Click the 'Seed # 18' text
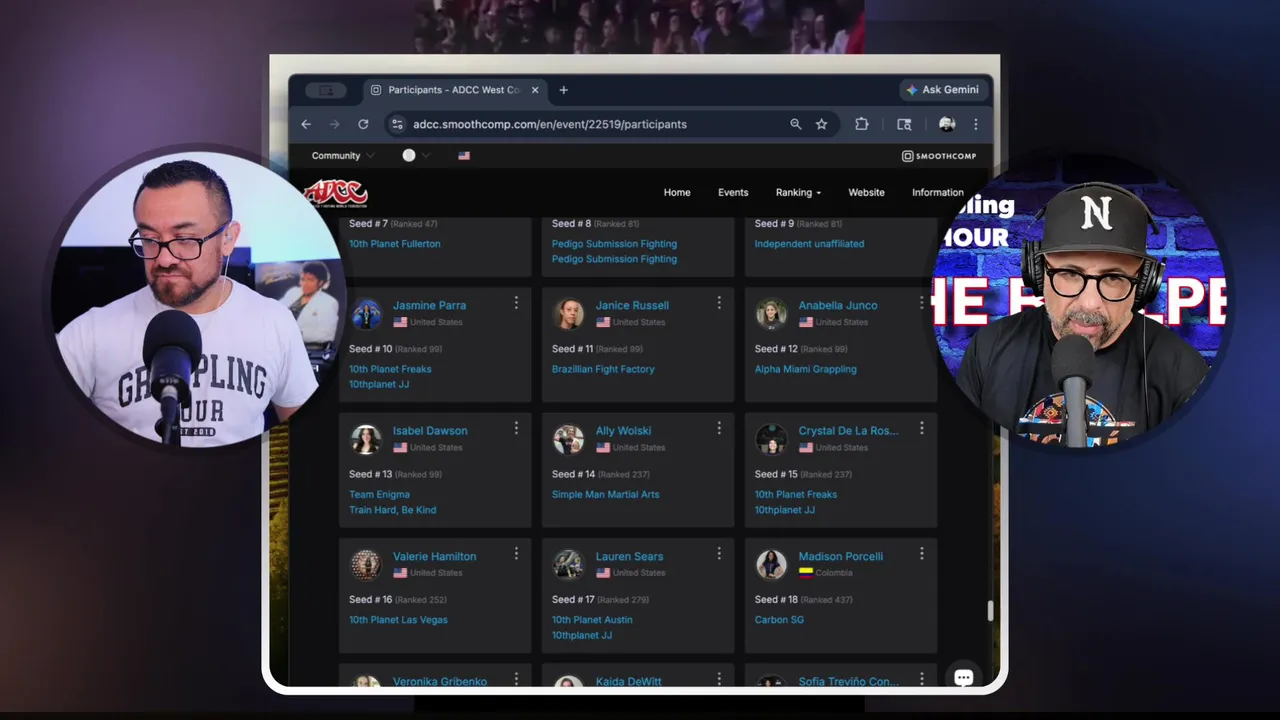This screenshot has width=1280, height=720. tap(775, 600)
